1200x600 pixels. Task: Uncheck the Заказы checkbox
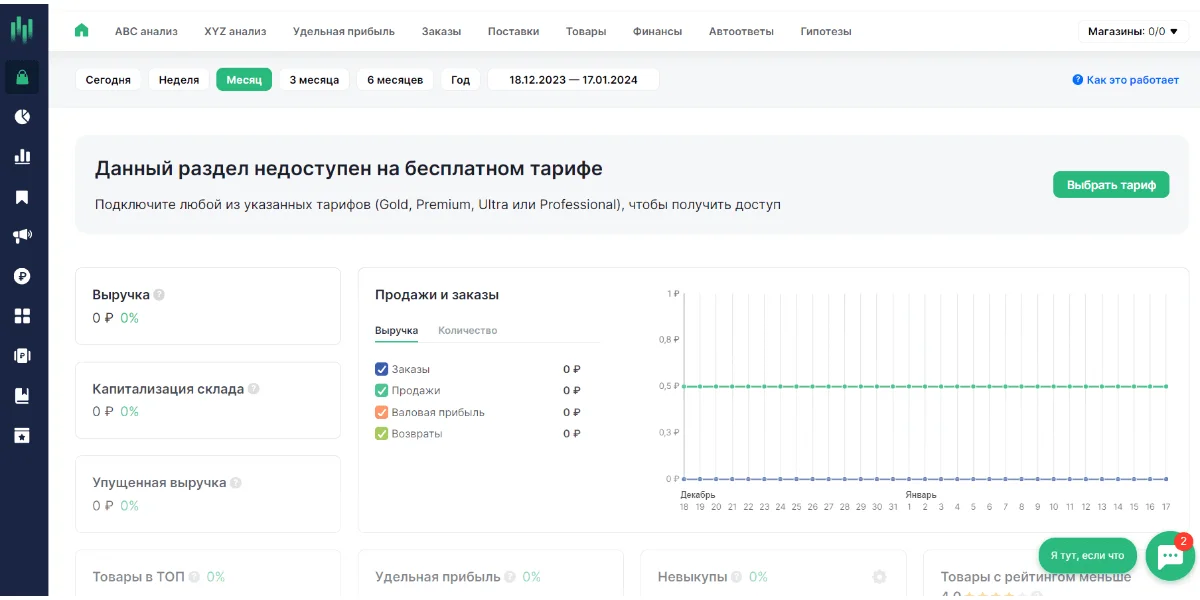tap(382, 369)
